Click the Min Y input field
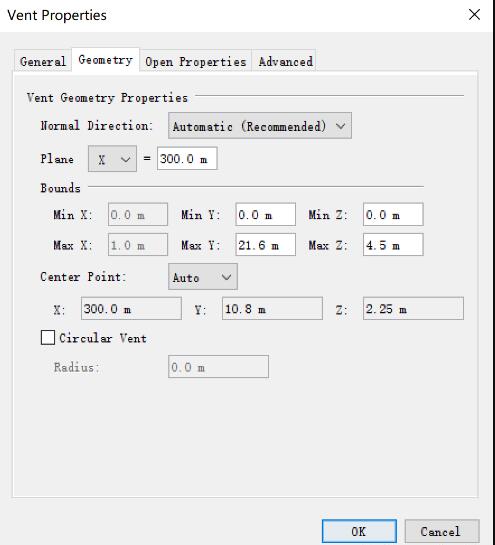The height and width of the screenshot is (545, 495). 266,214
